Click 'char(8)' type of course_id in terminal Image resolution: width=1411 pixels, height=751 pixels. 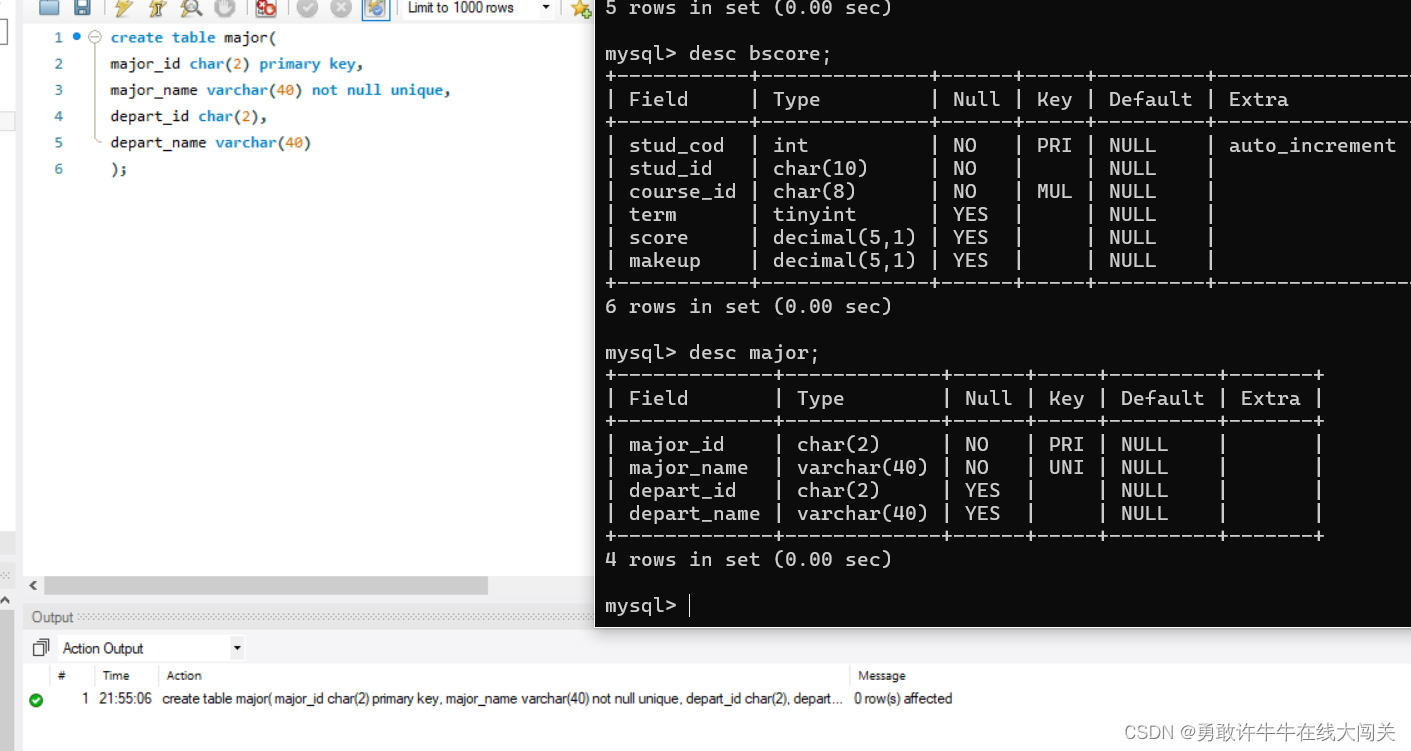[814, 191]
